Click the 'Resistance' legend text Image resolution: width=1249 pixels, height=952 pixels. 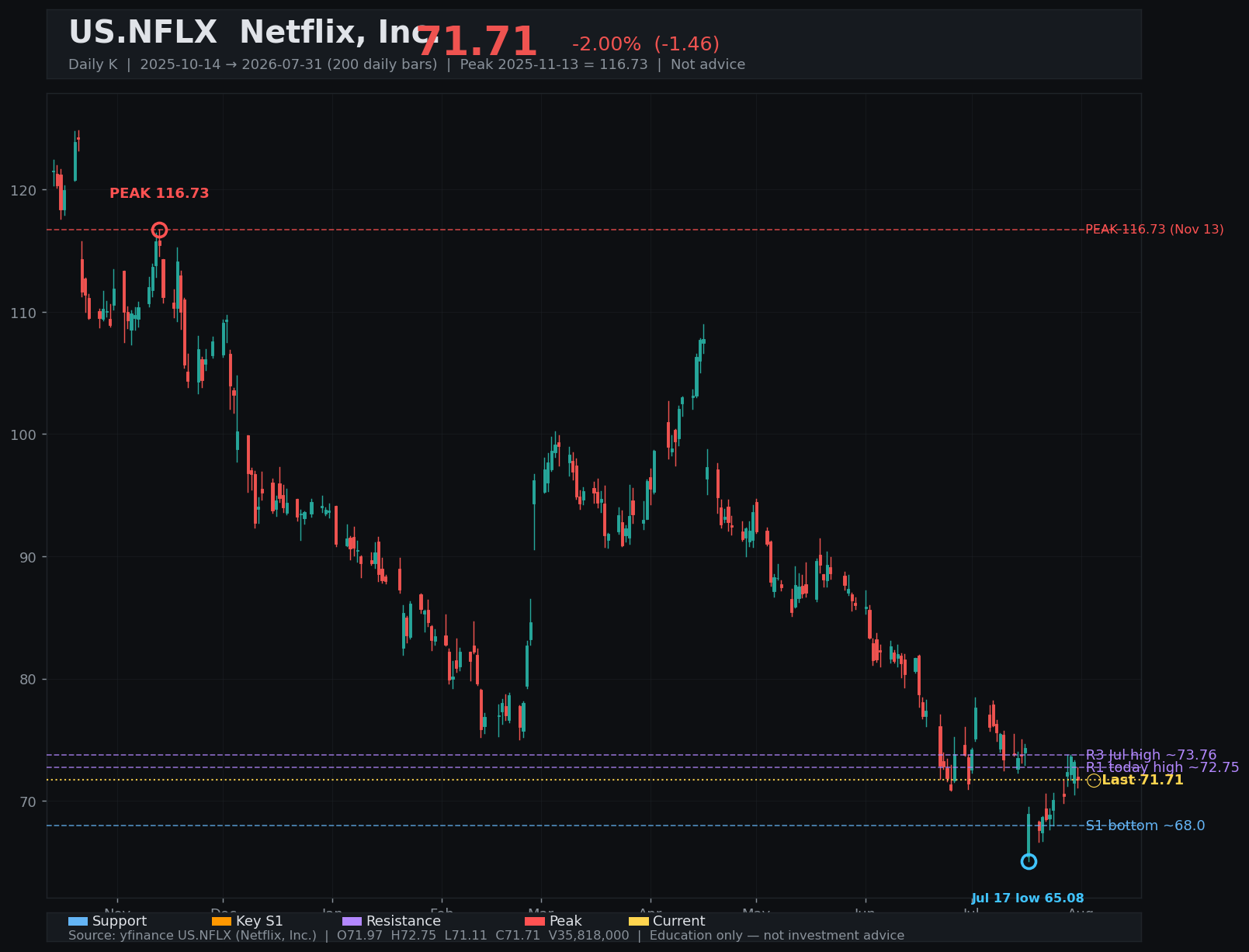click(x=404, y=921)
